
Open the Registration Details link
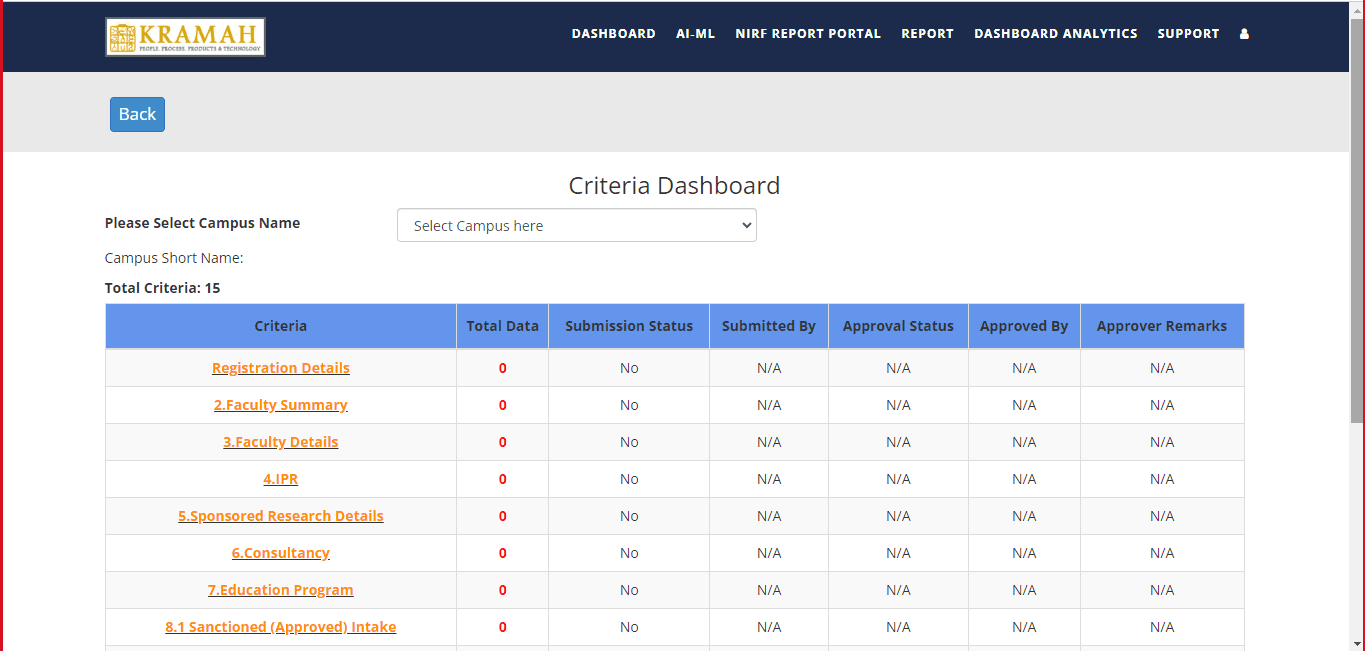click(x=280, y=368)
